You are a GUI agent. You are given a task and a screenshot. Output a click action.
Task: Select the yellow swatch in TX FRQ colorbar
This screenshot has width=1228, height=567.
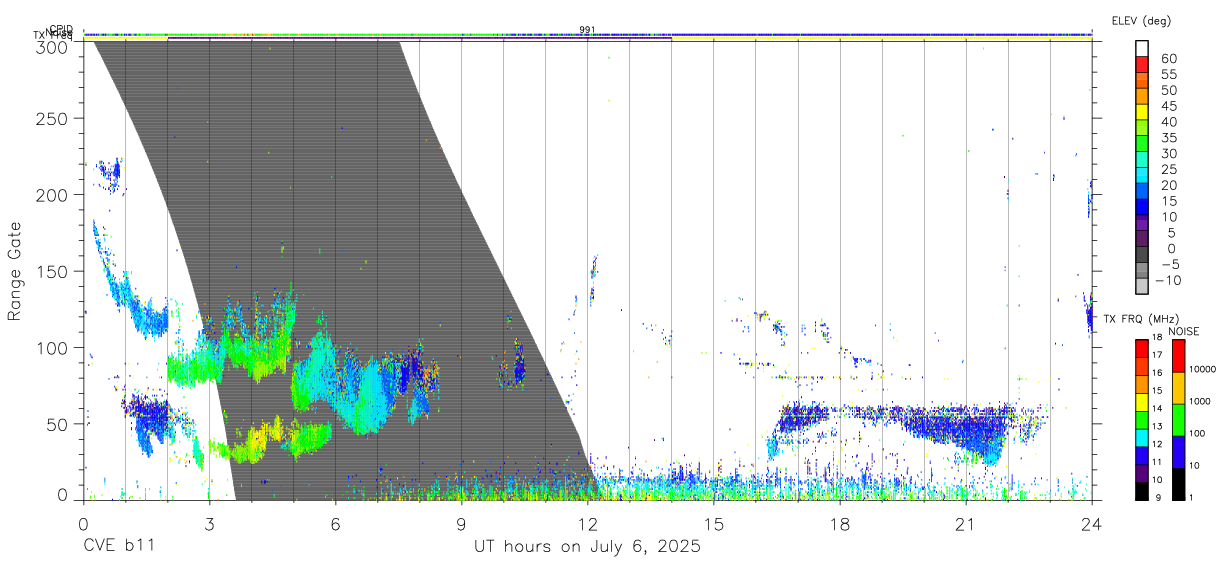pyautogui.click(x=1141, y=402)
